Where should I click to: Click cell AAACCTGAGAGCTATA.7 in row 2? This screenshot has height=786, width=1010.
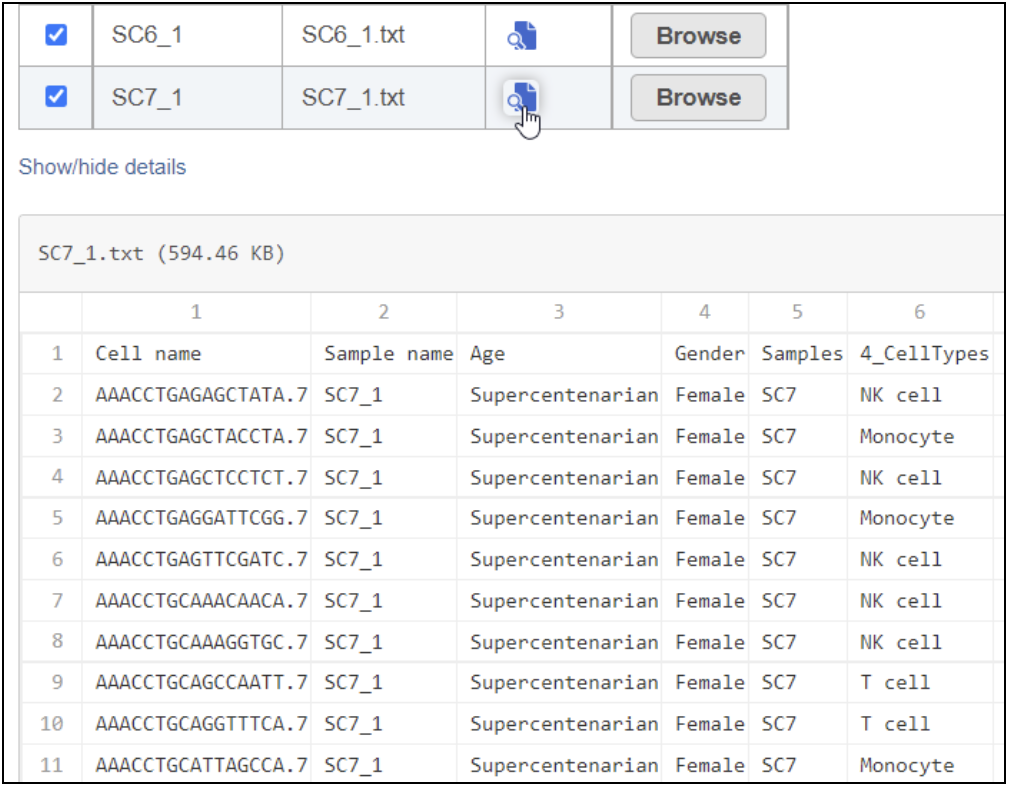(201, 395)
